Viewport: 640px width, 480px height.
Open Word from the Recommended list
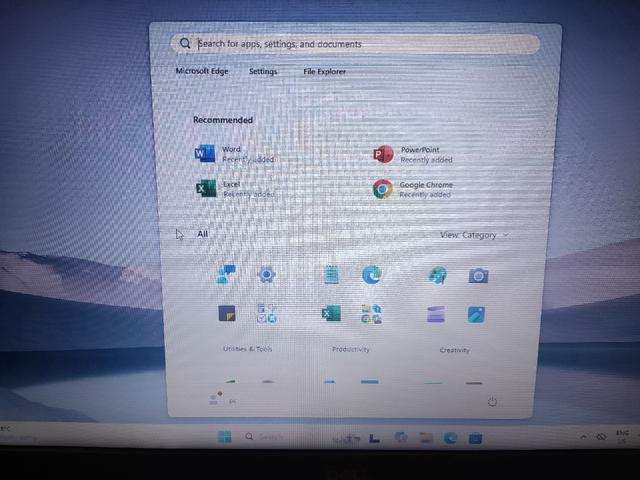(235, 154)
